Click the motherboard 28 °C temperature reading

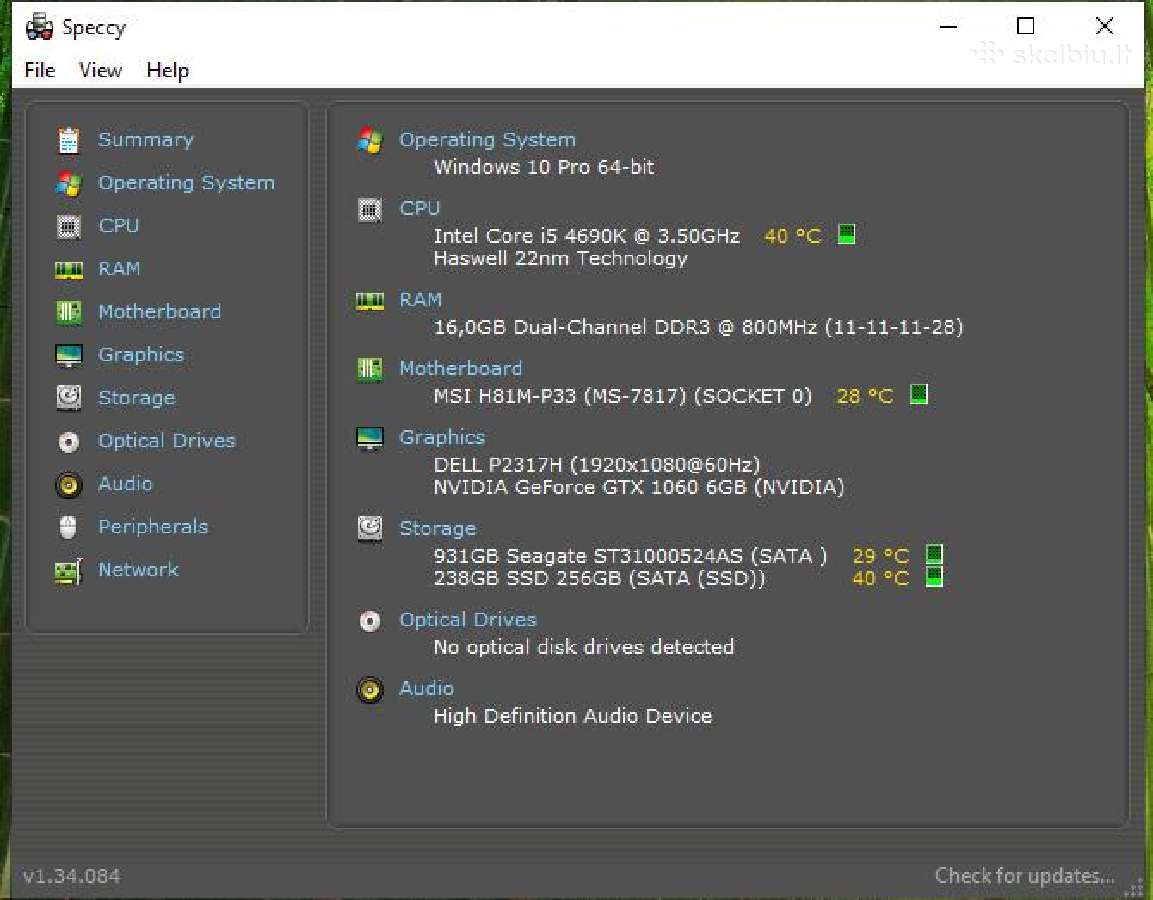coord(865,396)
